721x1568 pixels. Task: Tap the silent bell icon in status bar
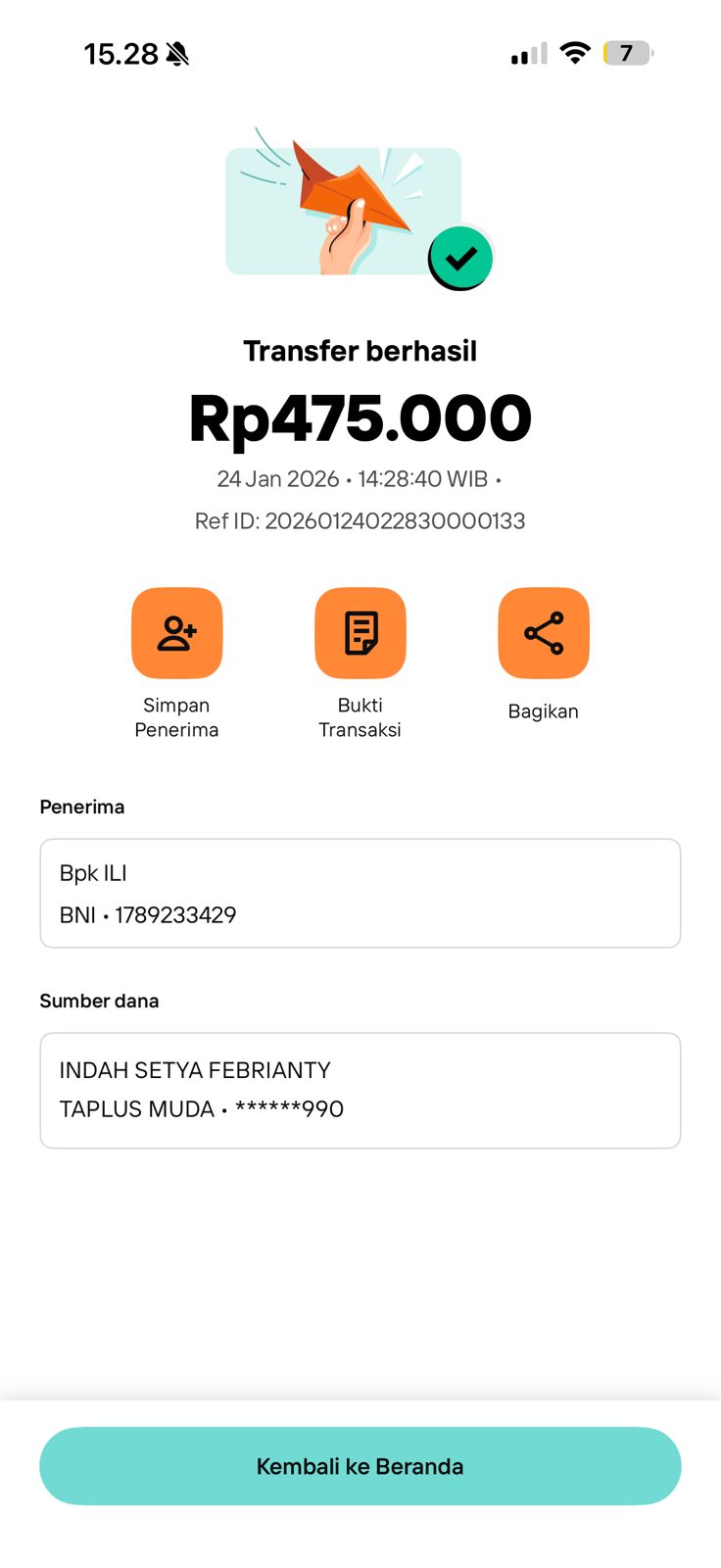tap(177, 54)
